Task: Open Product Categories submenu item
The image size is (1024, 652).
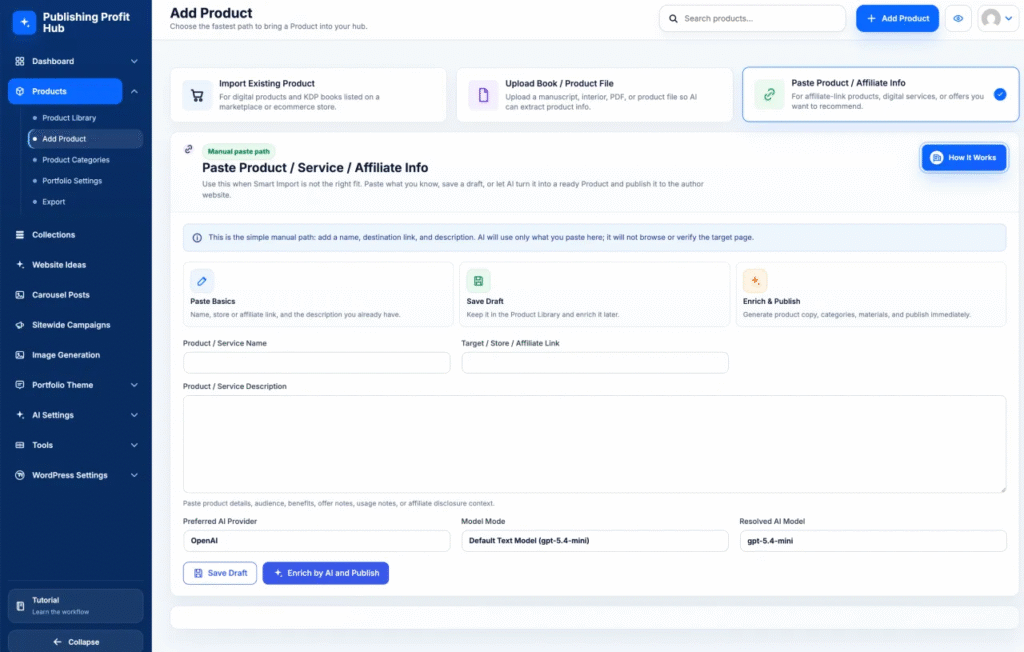Action: [76, 159]
